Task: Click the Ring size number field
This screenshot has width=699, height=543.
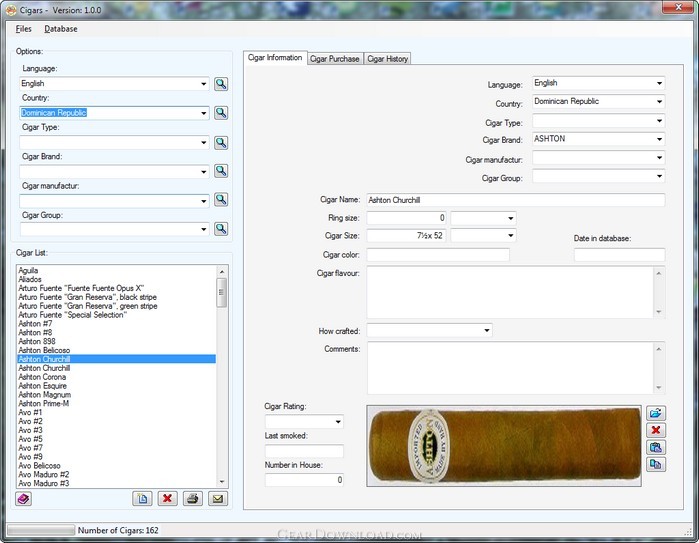Action: click(x=407, y=218)
